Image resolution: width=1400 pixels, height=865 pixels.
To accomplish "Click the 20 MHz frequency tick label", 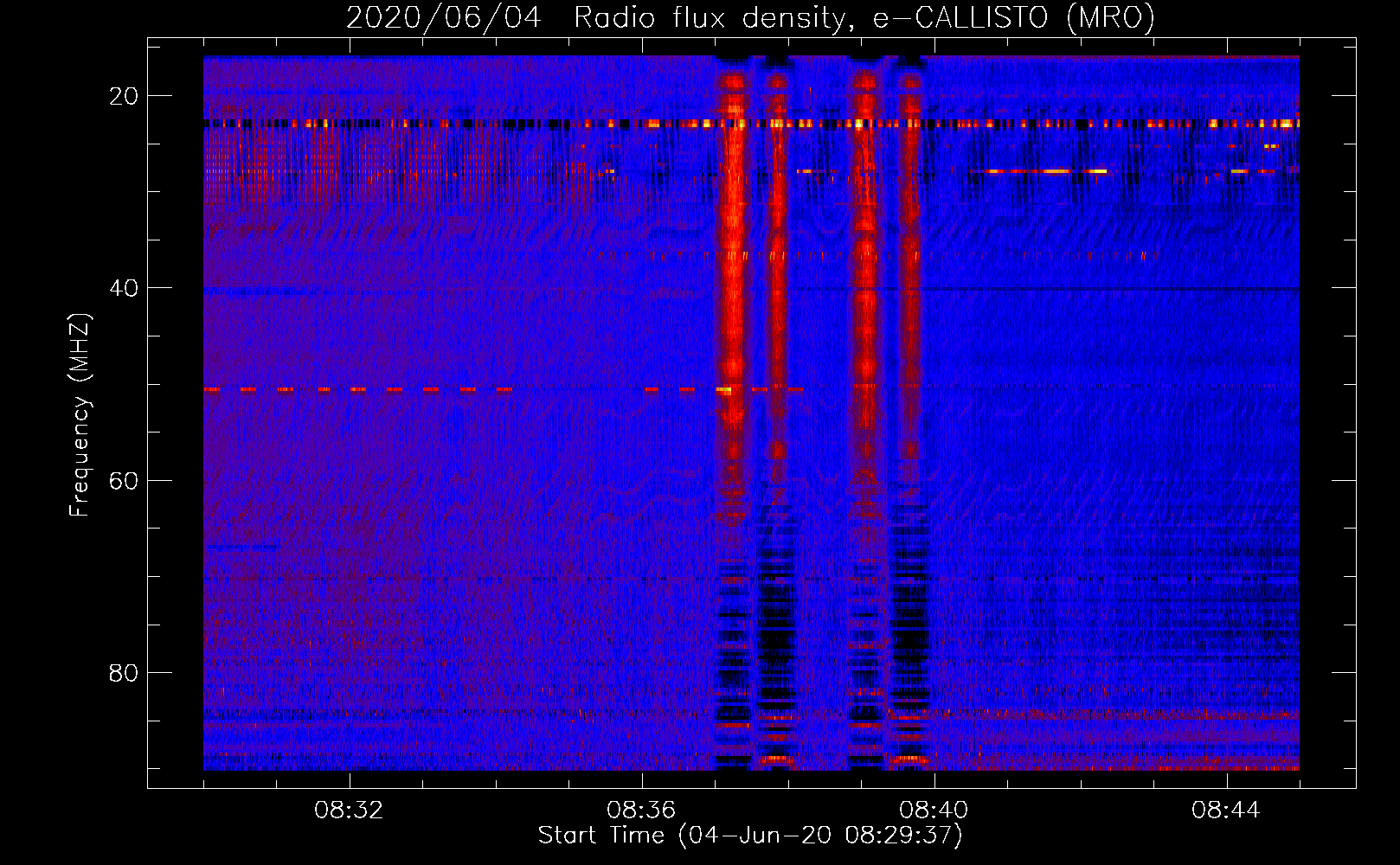I will (x=124, y=96).
